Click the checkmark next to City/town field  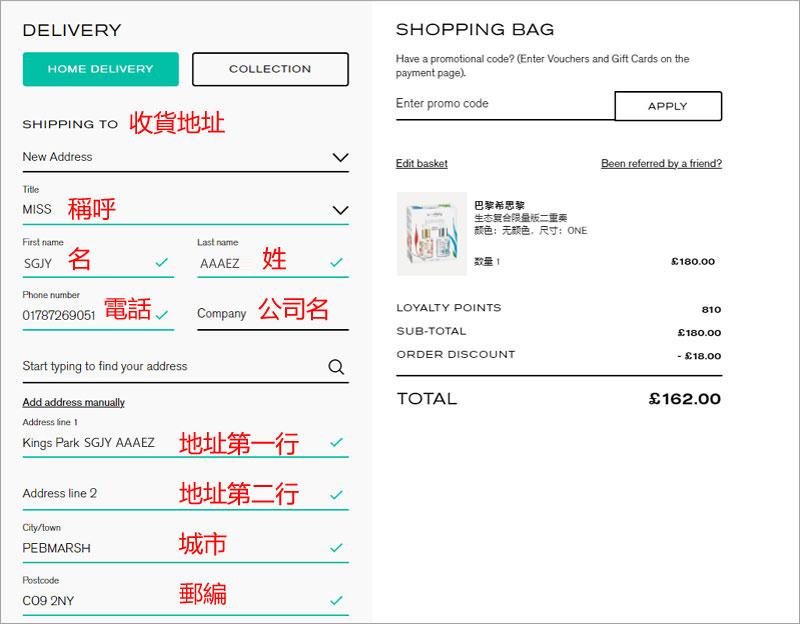336,548
